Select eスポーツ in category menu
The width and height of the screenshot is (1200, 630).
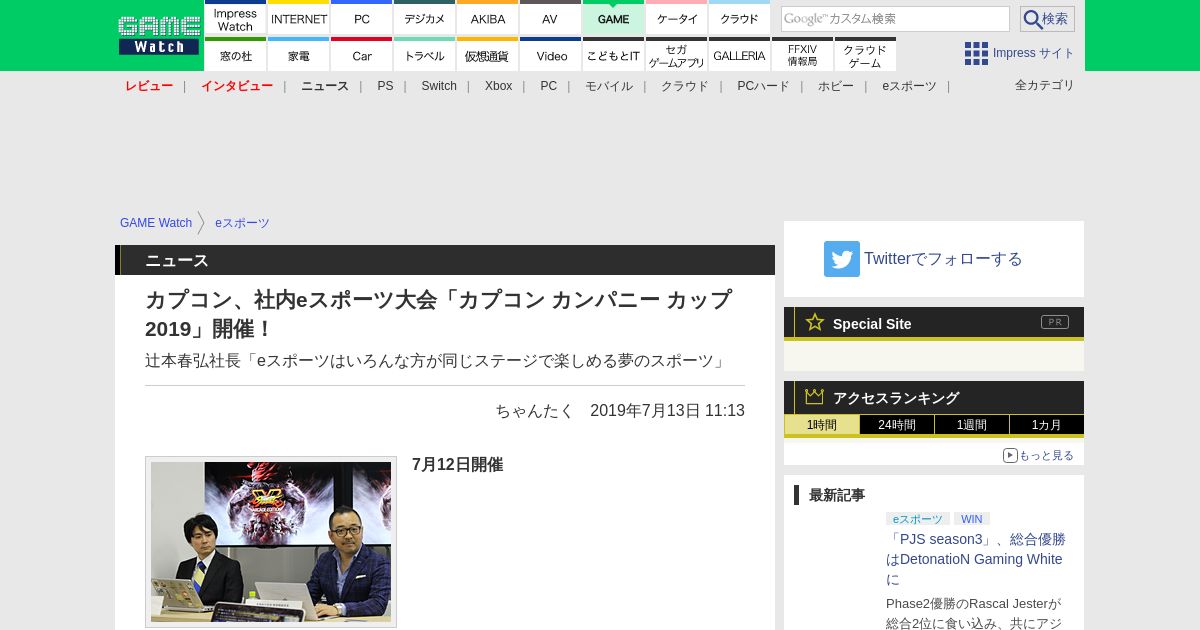909,86
